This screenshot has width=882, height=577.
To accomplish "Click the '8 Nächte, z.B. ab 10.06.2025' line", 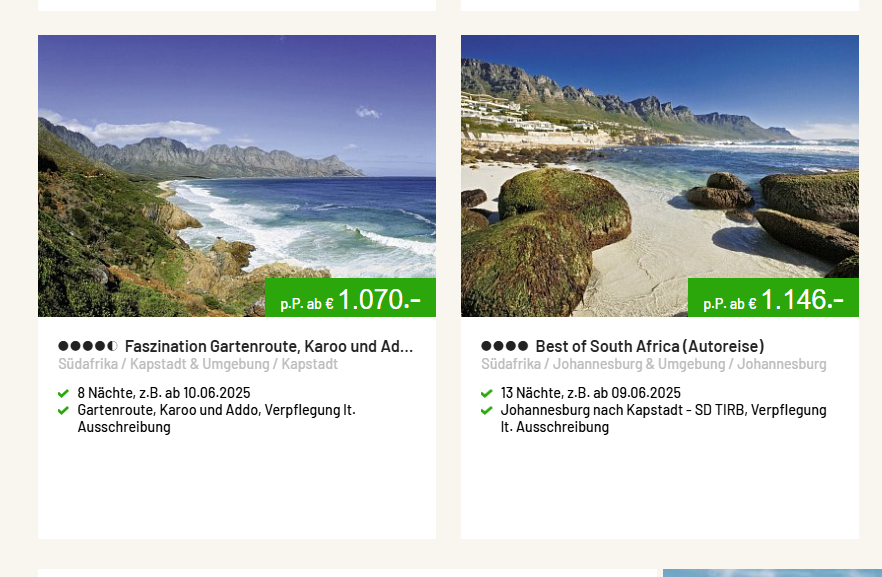I will point(163,393).
